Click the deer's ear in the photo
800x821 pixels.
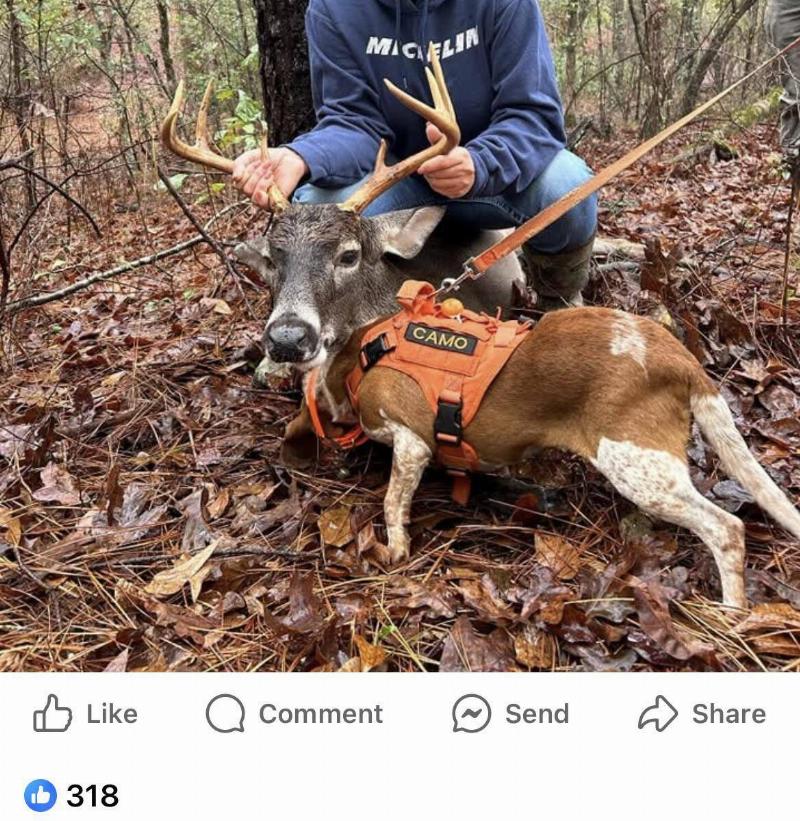point(411,232)
